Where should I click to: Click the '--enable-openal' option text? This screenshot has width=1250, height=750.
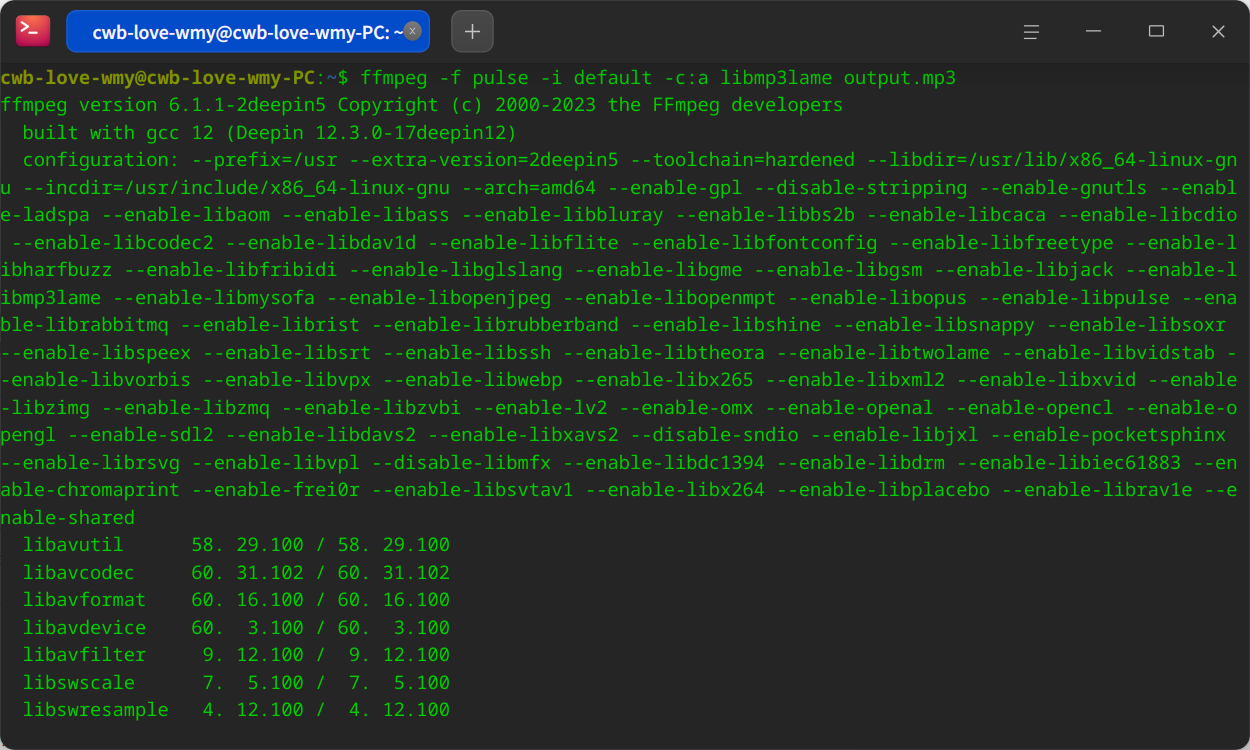pos(849,408)
